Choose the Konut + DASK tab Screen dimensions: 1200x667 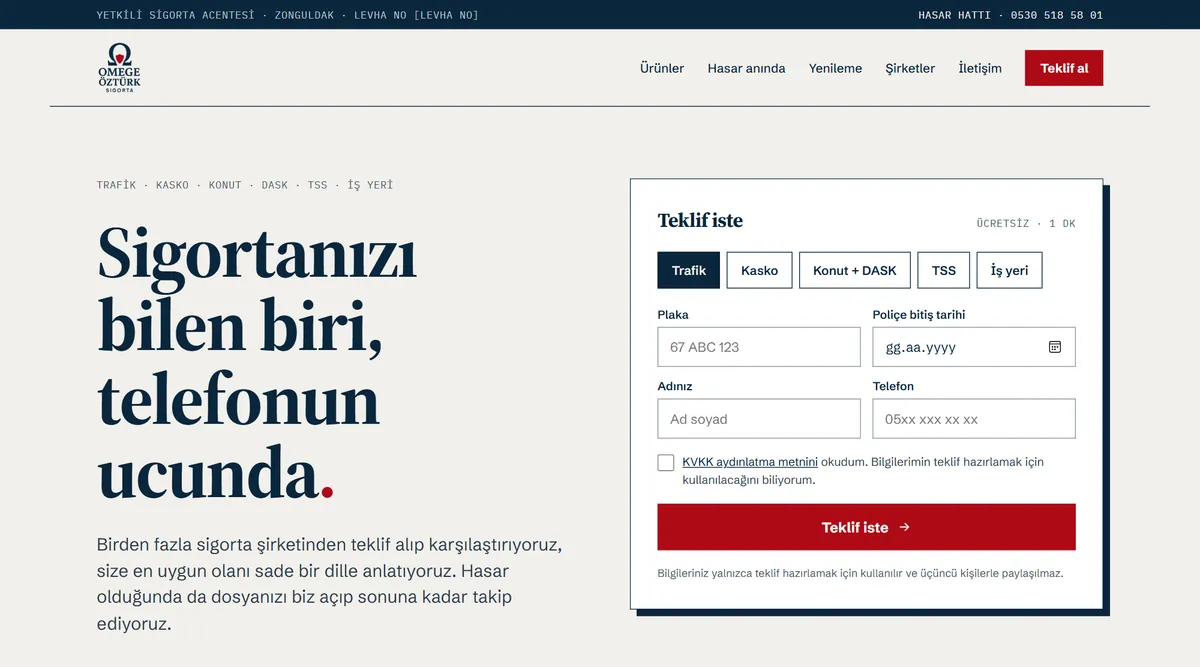855,270
